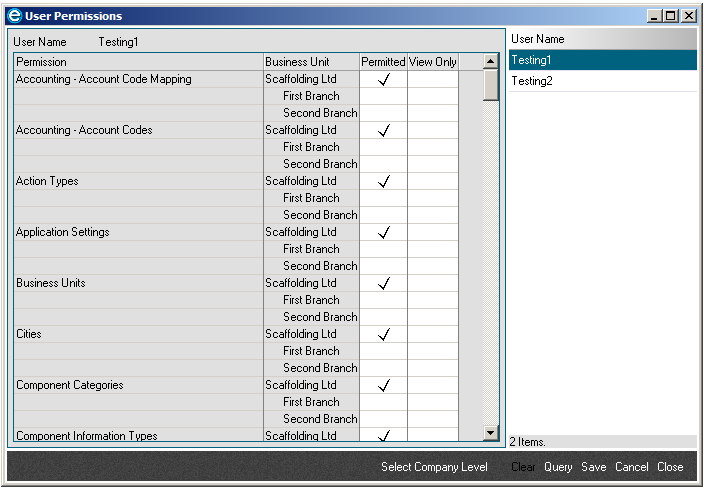Image resolution: width=704 pixels, height=489 pixels.
Task: Click the Permission column header
Action: click(138, 62)
